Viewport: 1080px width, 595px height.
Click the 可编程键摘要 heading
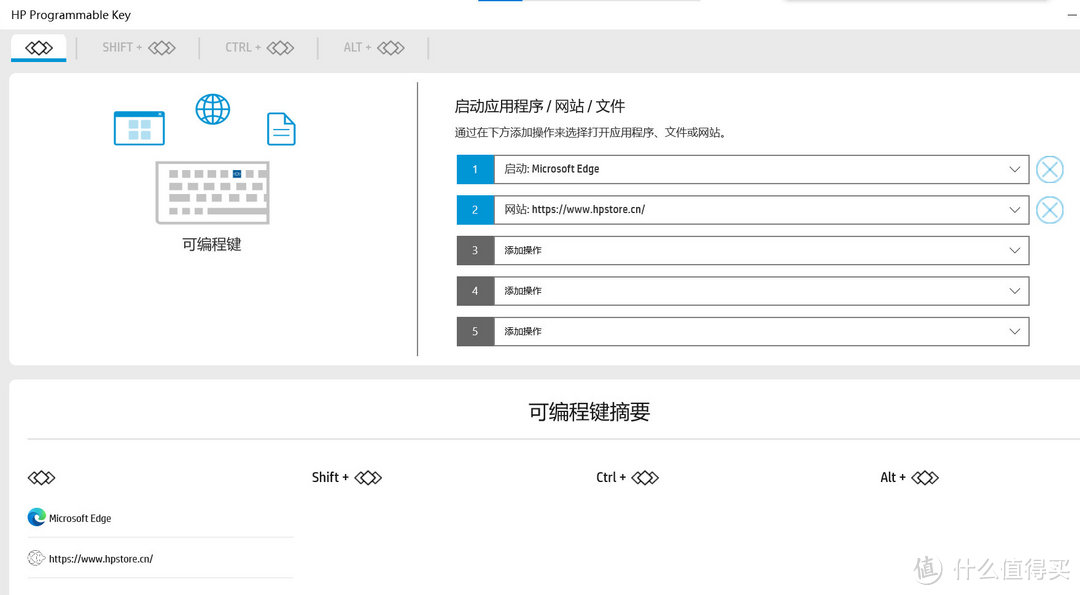[x=589, y=412]
